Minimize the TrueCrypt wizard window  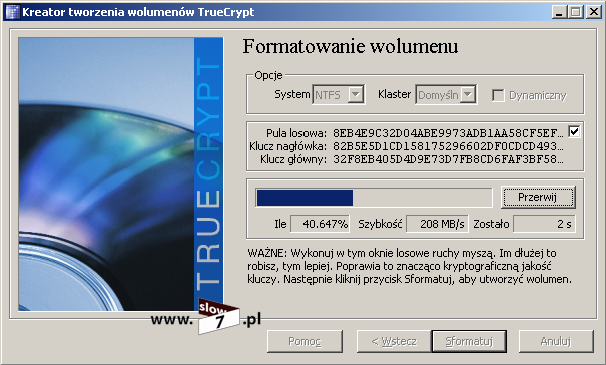pyautogui.click(x=559, y=12)
